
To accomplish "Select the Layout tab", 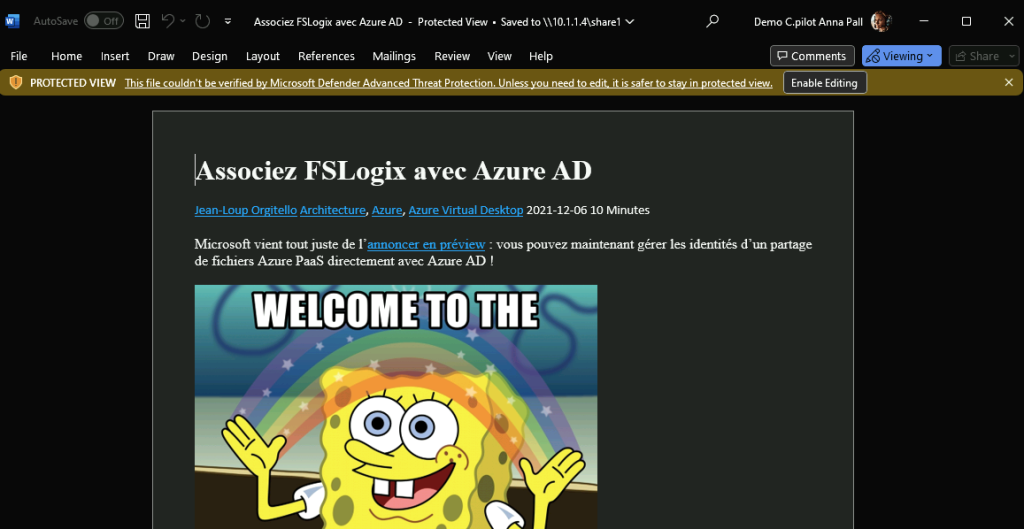I will (x=263, y=56).
